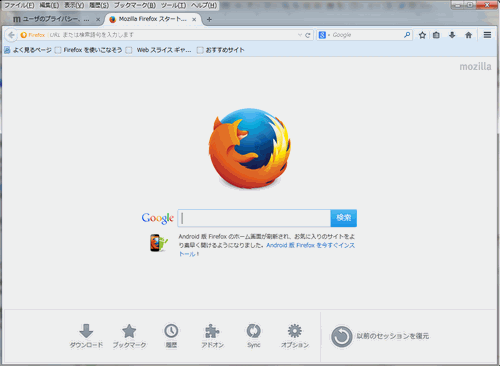This screenshot has height=366, width=500.
Task: Click the Home toolbar icon
Action: coord(468,35)
